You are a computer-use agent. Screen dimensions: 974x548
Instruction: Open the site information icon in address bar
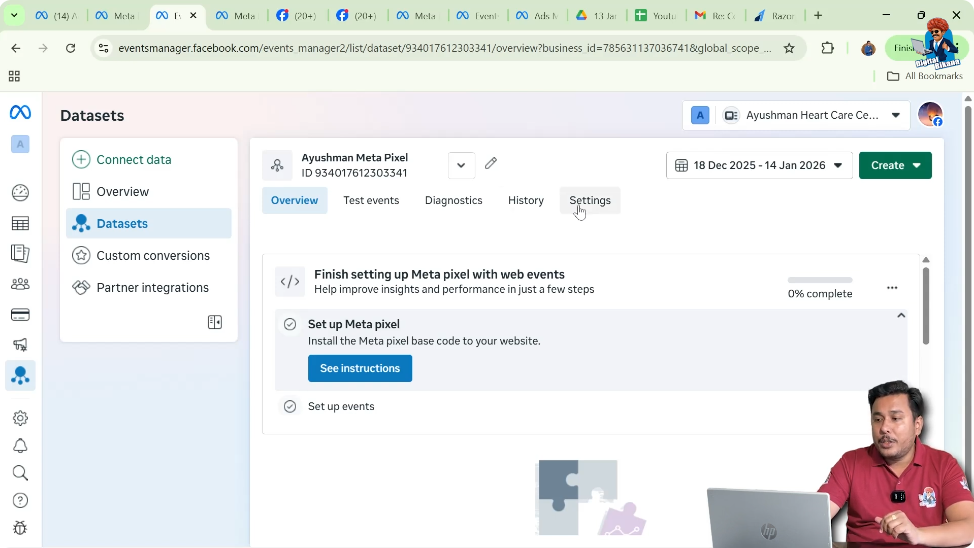[104, 48]
